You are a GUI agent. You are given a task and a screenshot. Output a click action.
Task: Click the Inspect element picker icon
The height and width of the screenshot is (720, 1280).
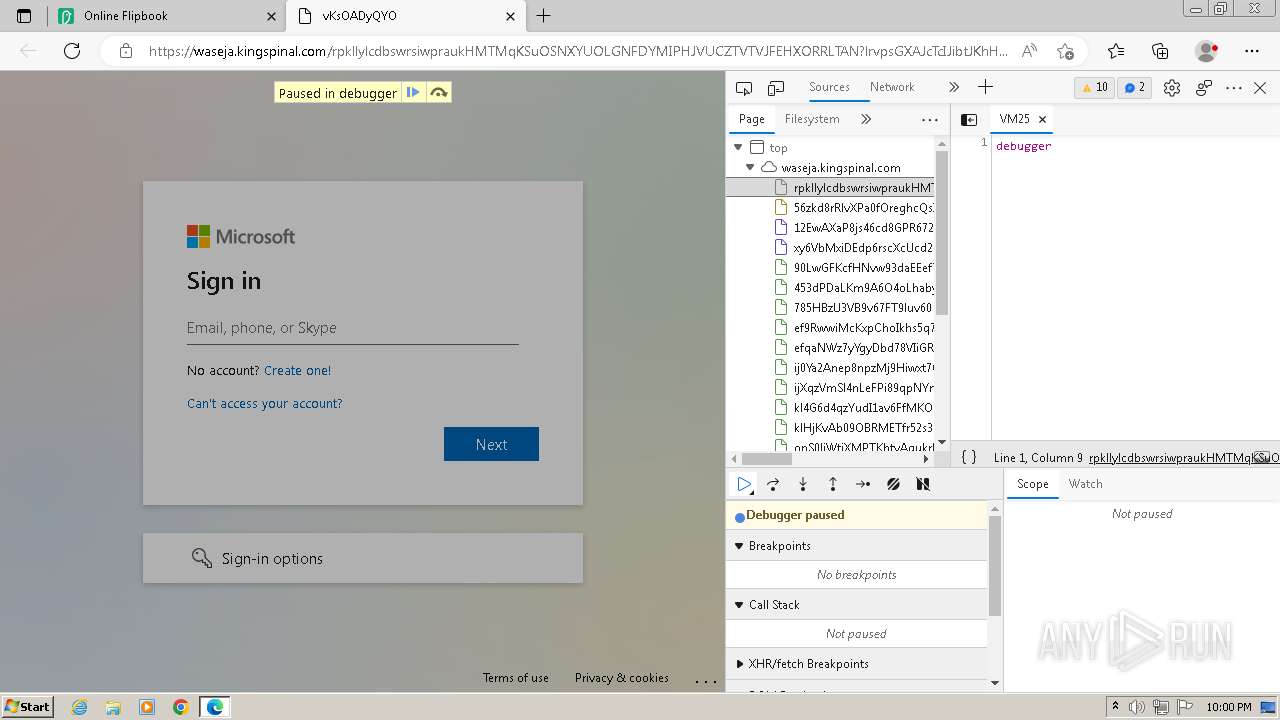[x=744, y=88]
